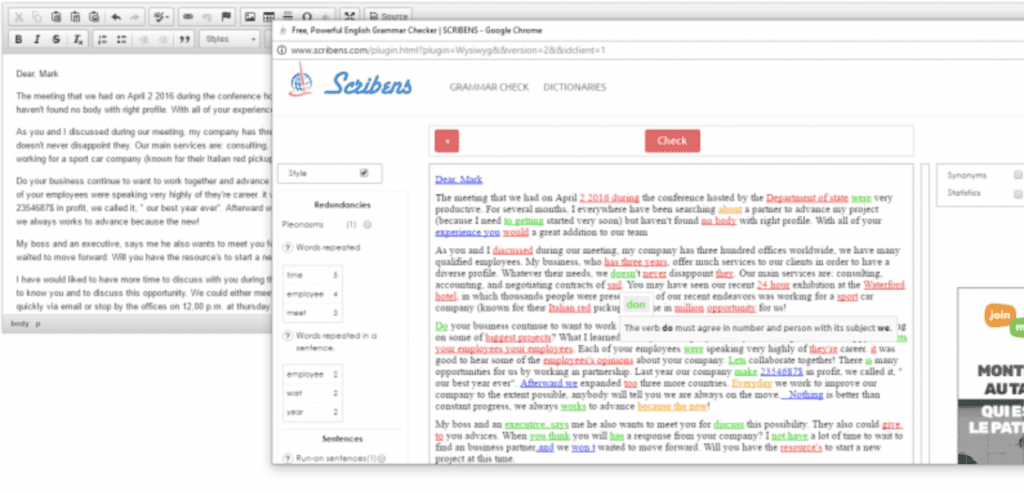Open the spell checker dropdown in toolbar
Viewport: 1024px width, 493px height.
[160, 16]
